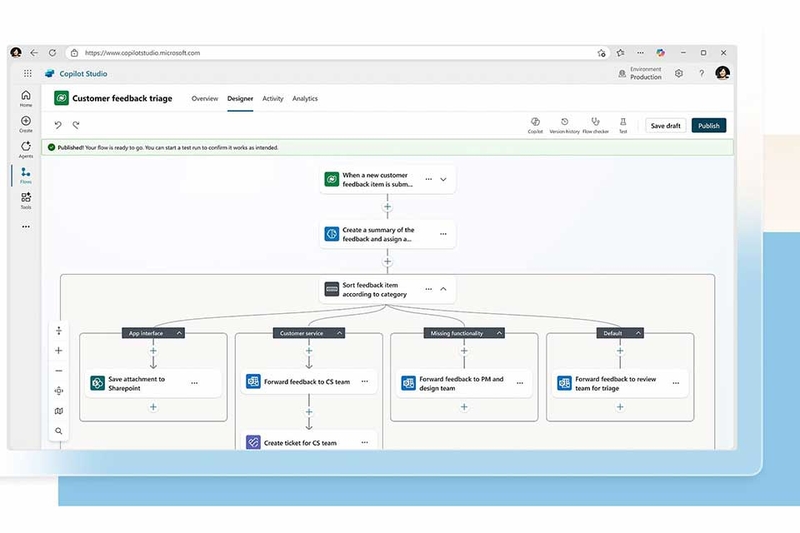Collapse the Default branch
800x533 pixels.
coord(638,333)
